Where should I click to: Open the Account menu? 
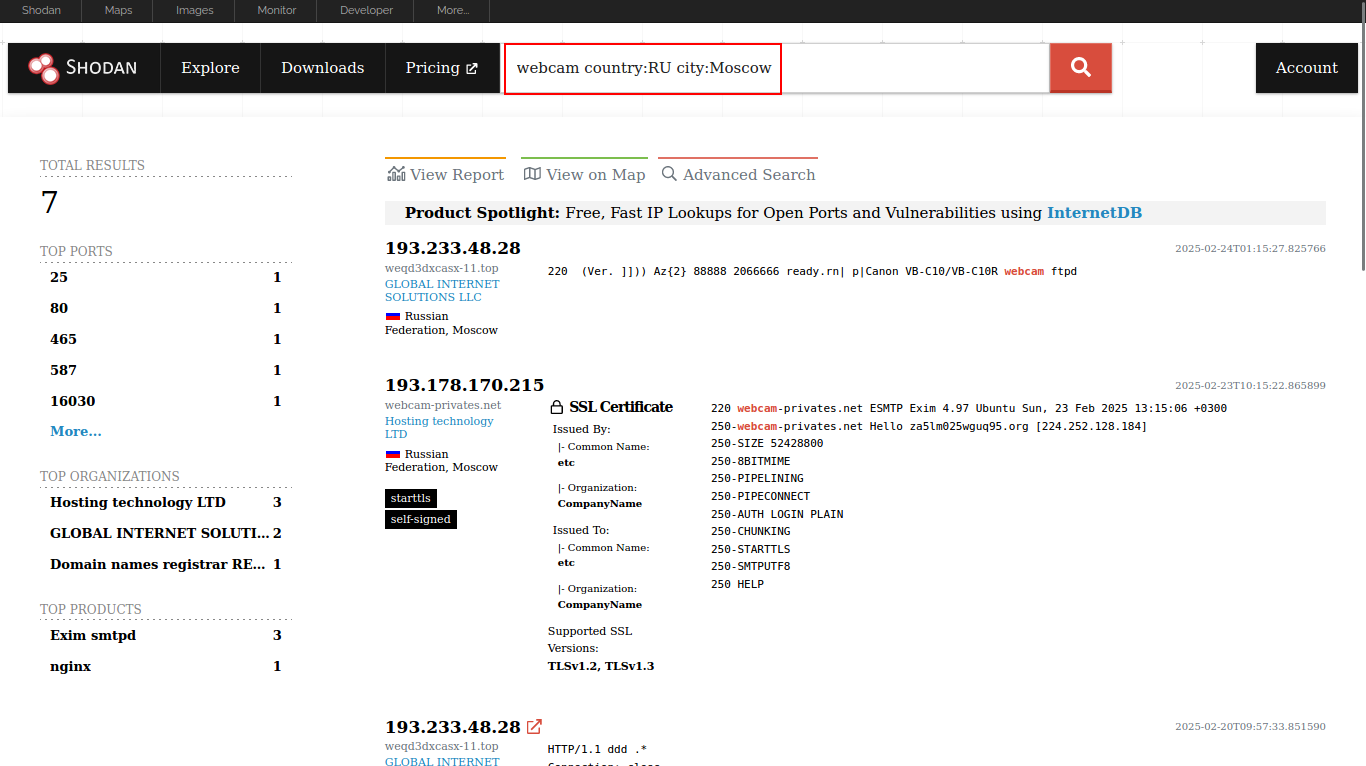[1307, 68]
